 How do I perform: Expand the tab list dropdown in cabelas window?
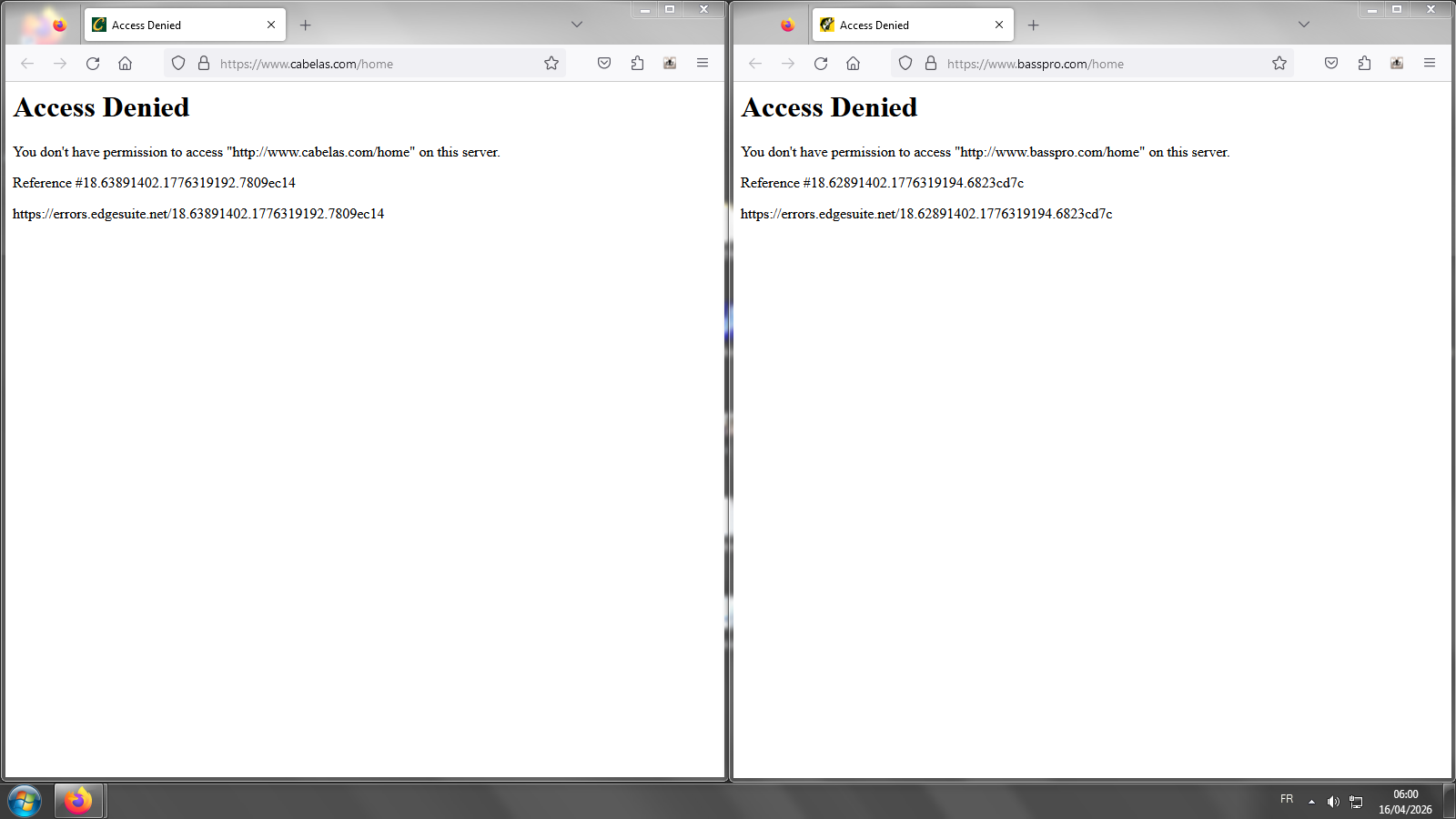point(577,25)
